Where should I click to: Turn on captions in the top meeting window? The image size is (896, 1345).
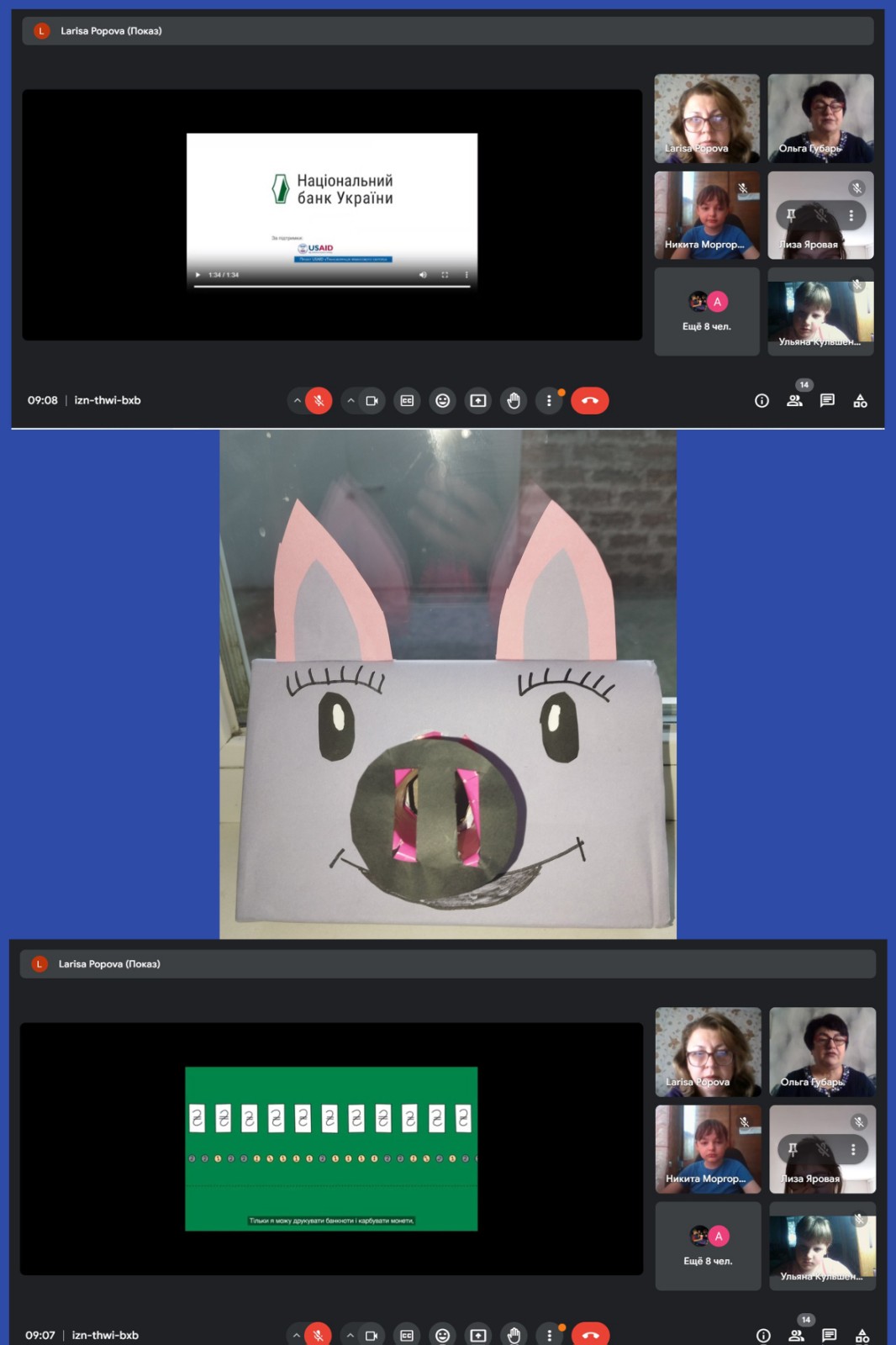point(407,401)
